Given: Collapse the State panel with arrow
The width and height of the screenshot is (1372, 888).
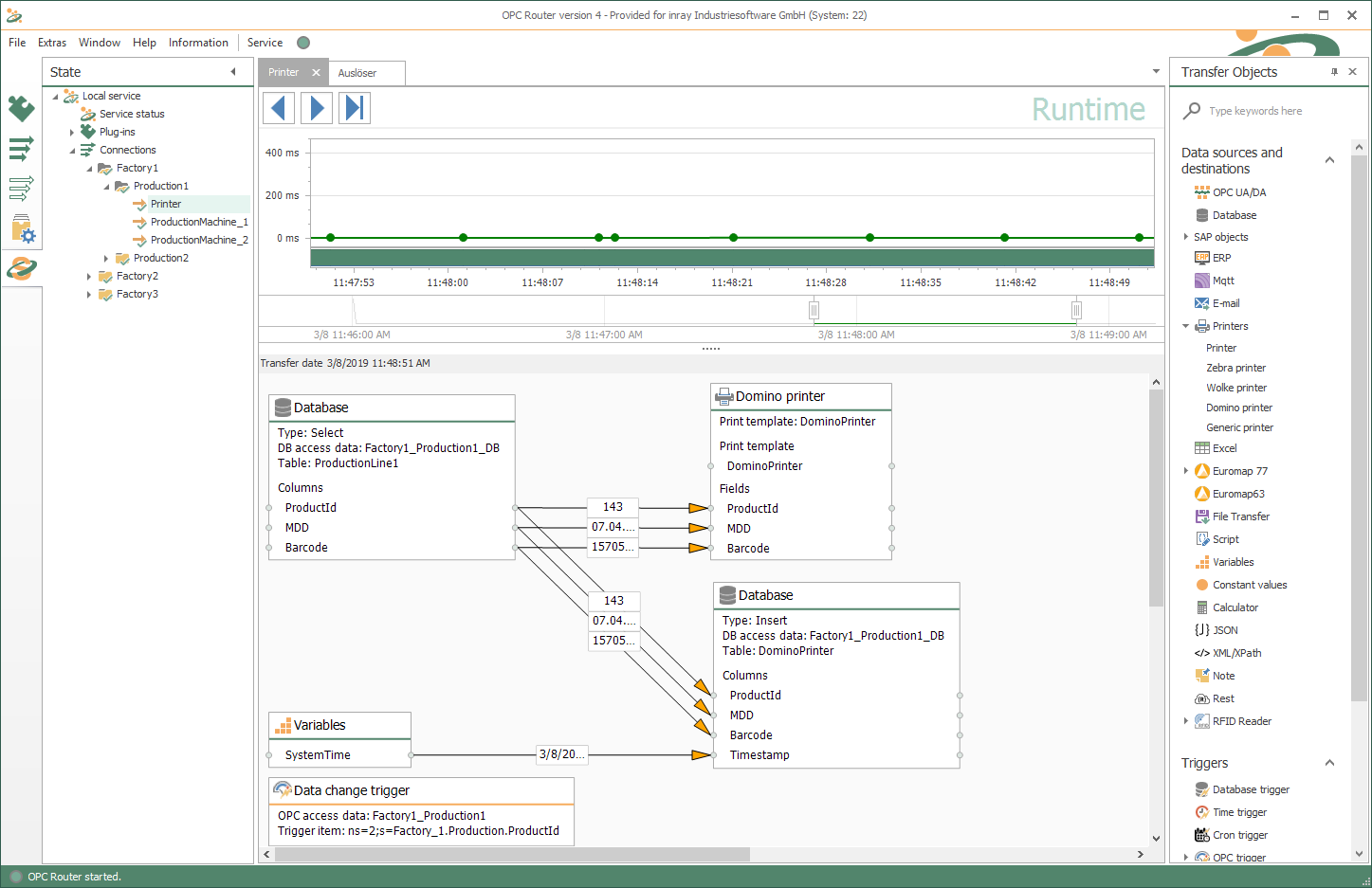Looking at the screenshot, I should coord(233,72).
